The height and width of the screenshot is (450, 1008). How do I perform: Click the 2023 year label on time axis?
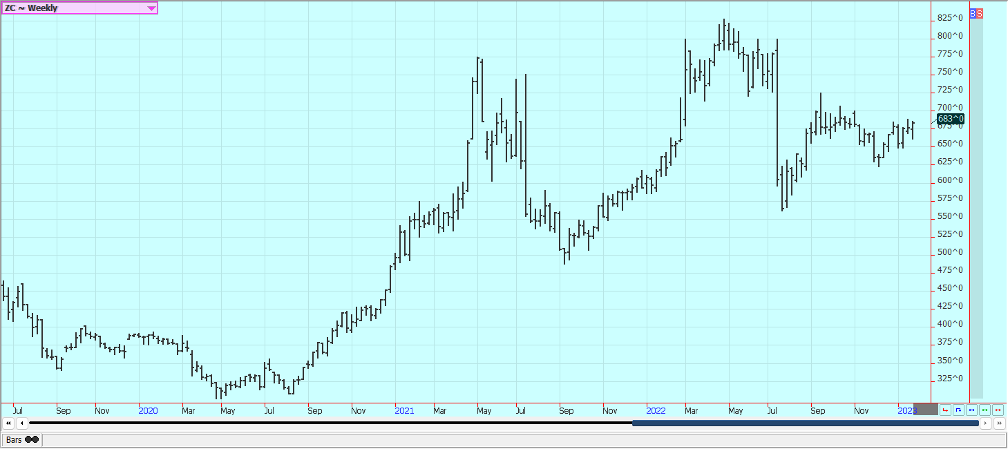tap(907, 410)
